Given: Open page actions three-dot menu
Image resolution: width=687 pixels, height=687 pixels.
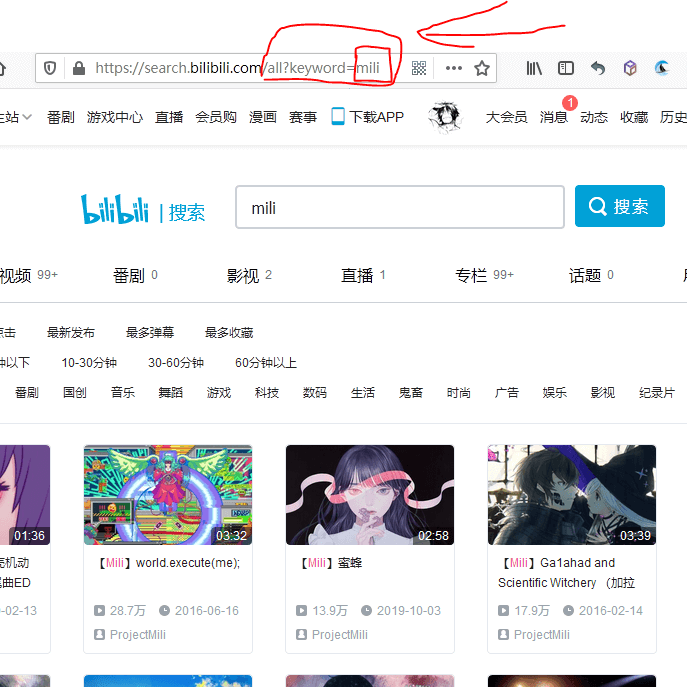Looking at the screenshot, I should point(453,68).
